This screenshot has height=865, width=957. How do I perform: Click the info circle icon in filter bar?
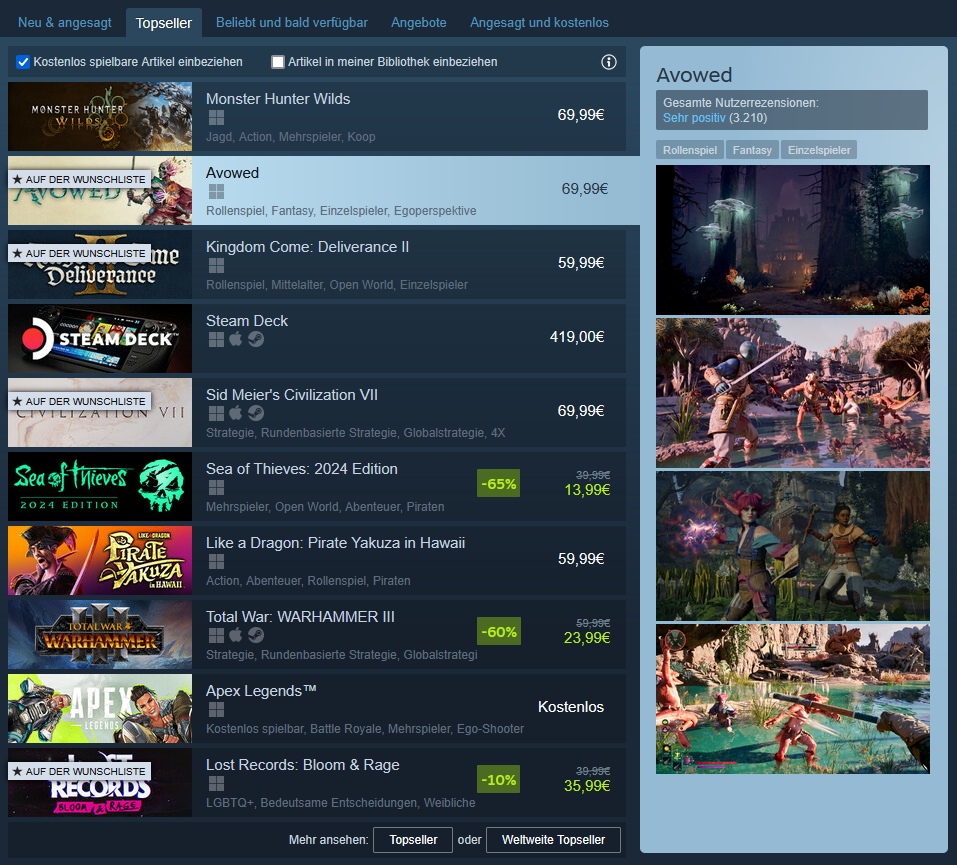609,62
